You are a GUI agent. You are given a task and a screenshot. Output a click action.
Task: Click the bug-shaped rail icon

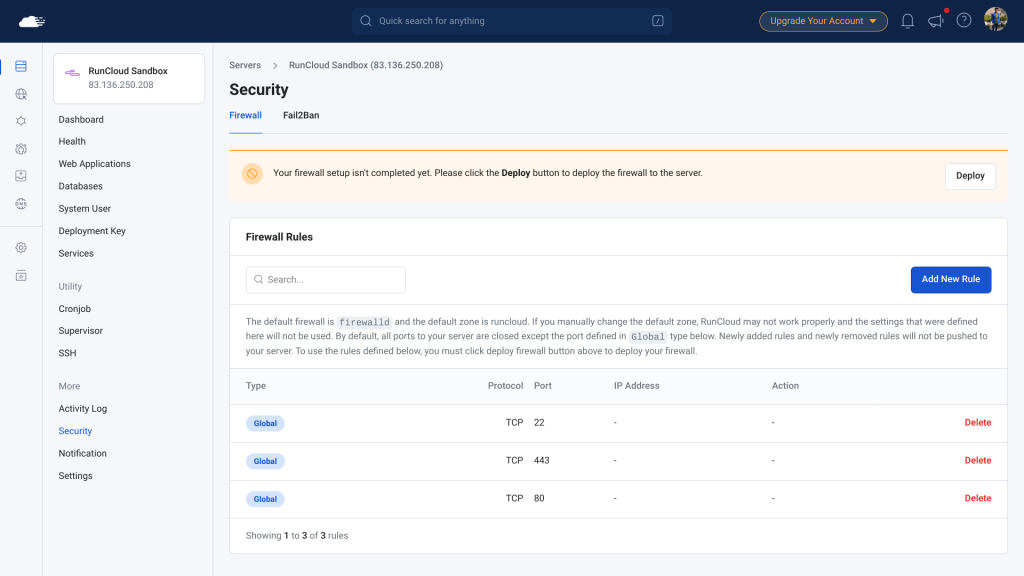(x=21, y=121)
